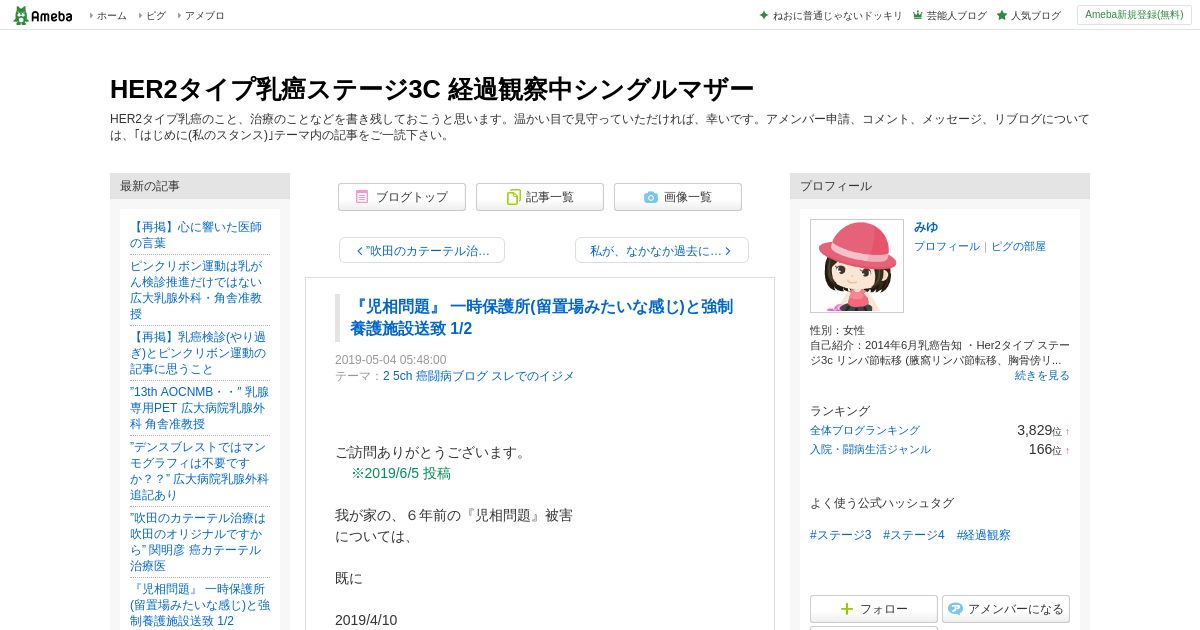The image size is (1200, 630).
Task: Click the profile avatar with pink hat
Action: pyautogui.click(x=857, y=266)
